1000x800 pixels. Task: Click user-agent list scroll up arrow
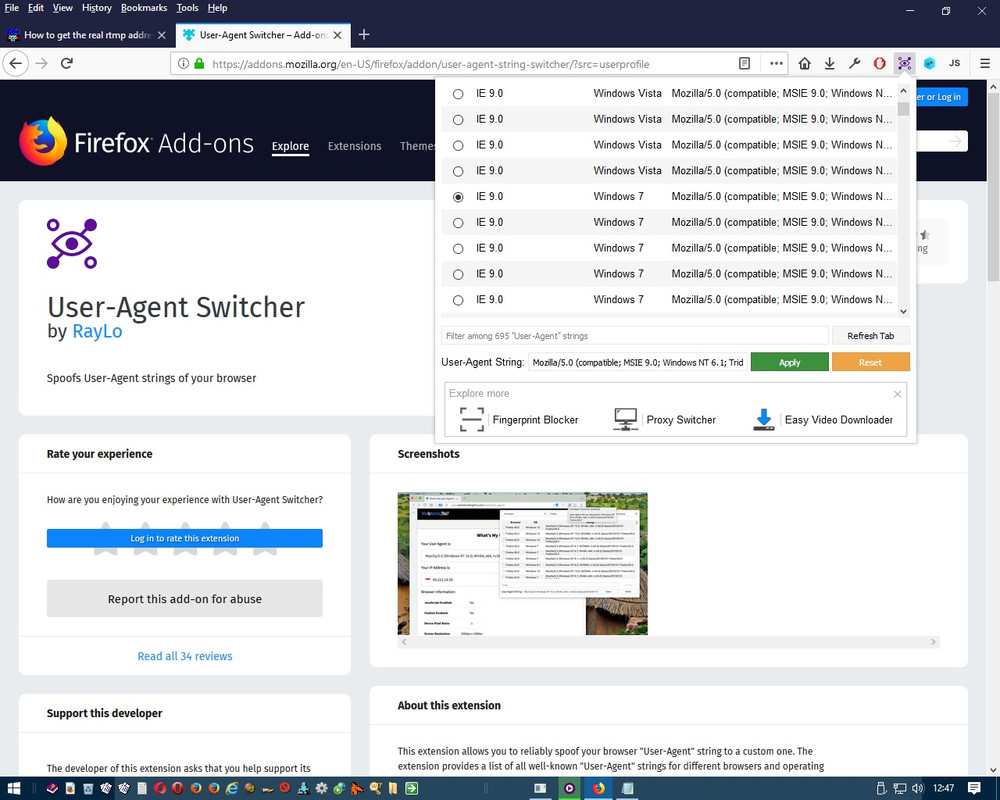click(x=903, y=91)
